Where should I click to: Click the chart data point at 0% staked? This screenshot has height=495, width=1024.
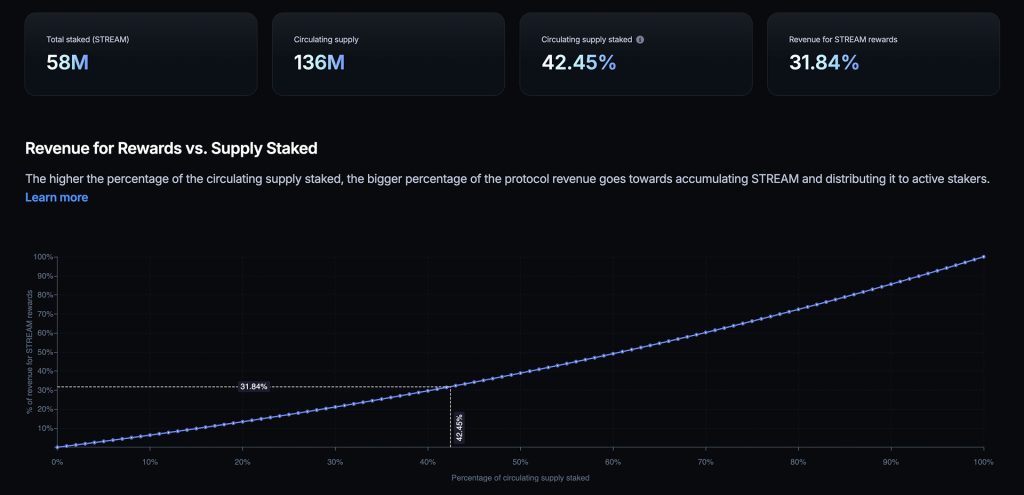57,447
